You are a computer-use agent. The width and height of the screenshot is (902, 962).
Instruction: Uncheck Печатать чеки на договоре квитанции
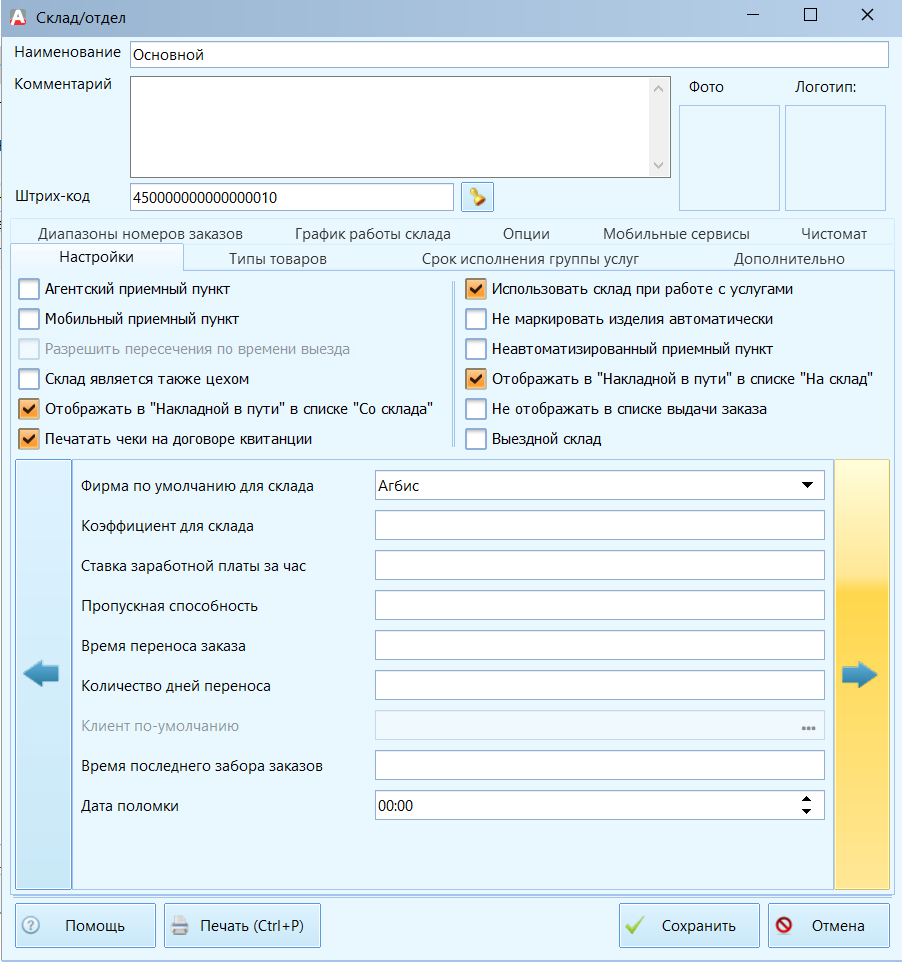[x=29, y=439]
